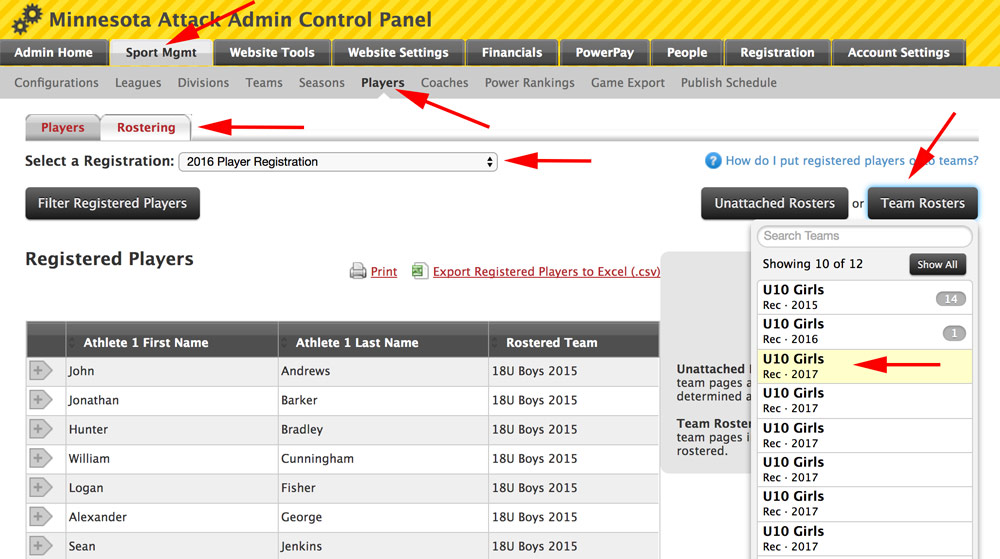
Task: Sort by Athlete 1 Last Name column
Action: click(x=383, y=342)
